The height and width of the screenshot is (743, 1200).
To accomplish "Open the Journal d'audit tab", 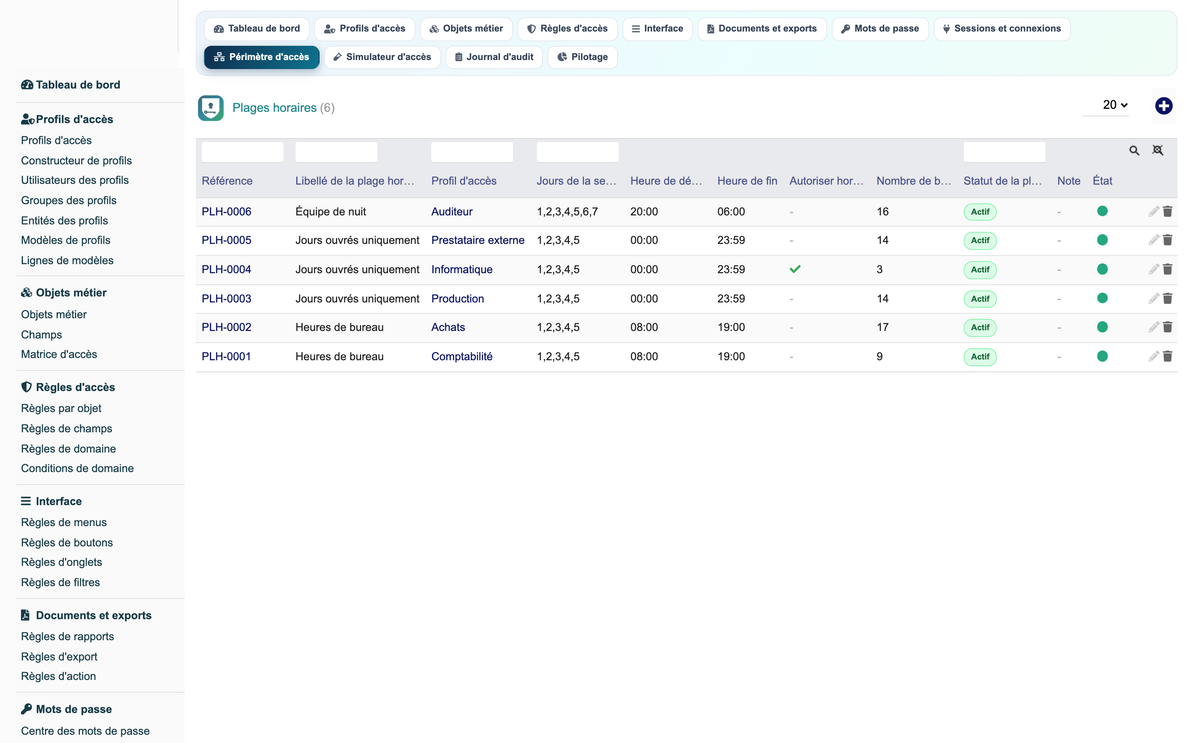I will coord(494,57).
